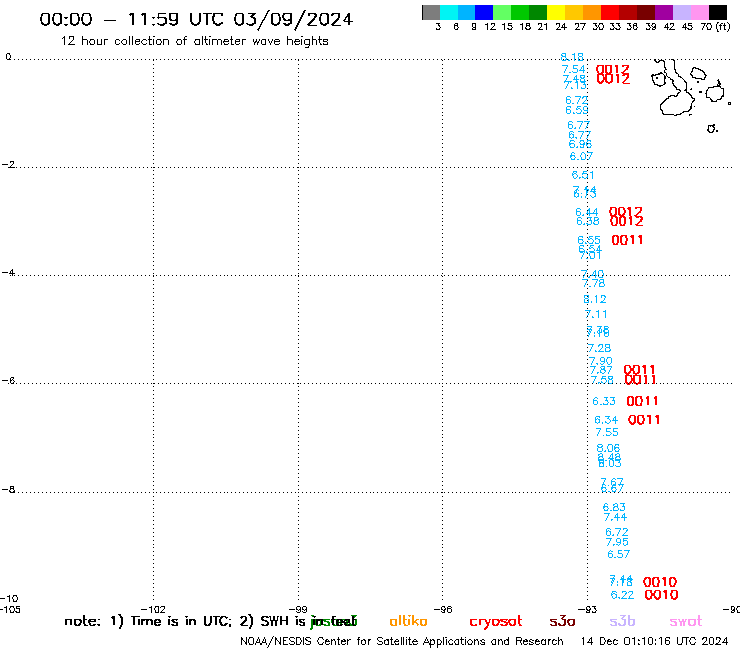Screen dimensions: 740x650
Task: Select the purple legend color swatch
Action: click(x=664, y=12)
